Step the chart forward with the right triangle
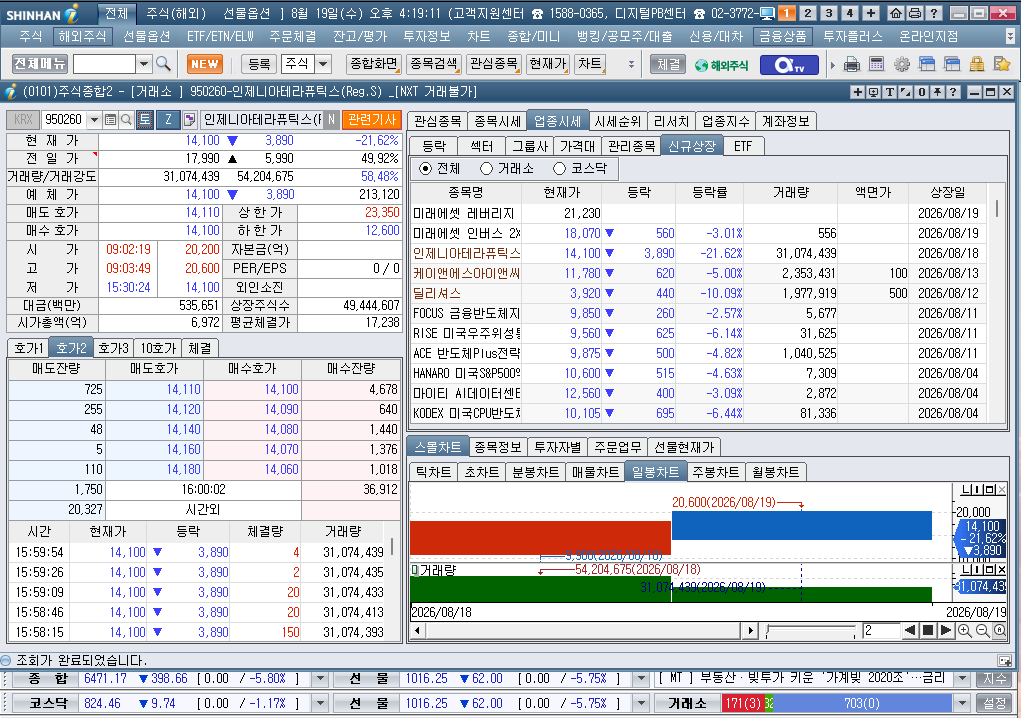The width and height of the screenshot is (1021, 718). coord(946,630)
